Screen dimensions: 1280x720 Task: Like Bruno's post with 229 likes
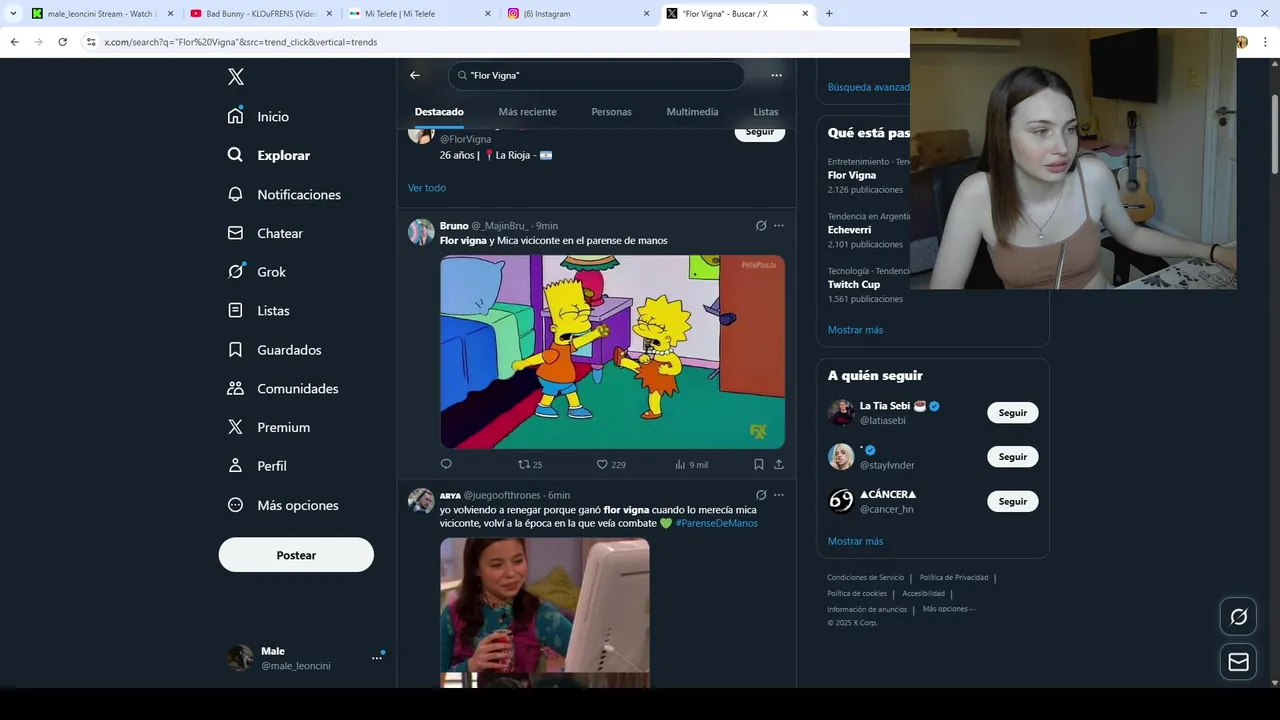[611, 464]
